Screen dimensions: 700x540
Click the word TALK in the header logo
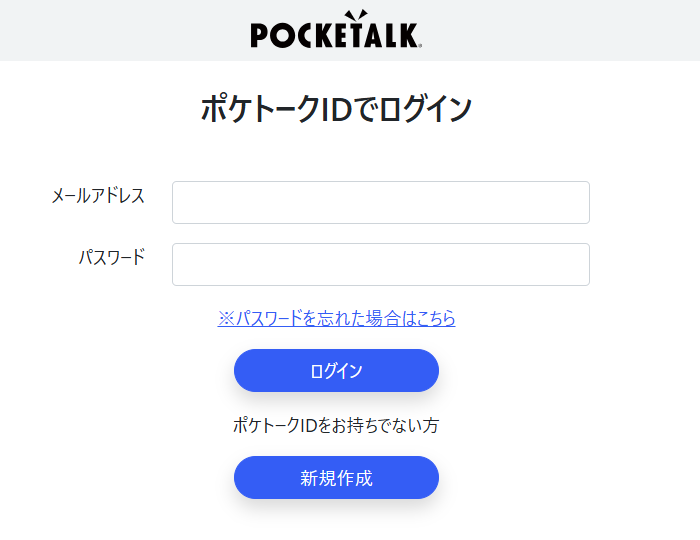click(x=383, y=35)
